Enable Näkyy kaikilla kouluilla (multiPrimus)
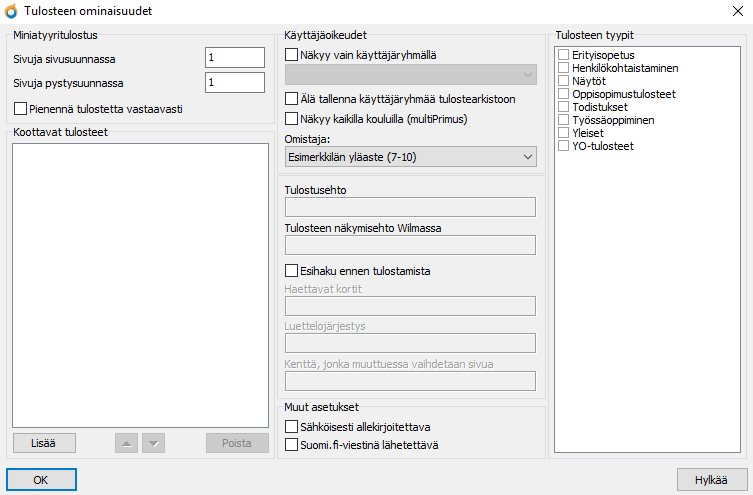The width and height of the screenshot is (753, 495). coord(291,119)
